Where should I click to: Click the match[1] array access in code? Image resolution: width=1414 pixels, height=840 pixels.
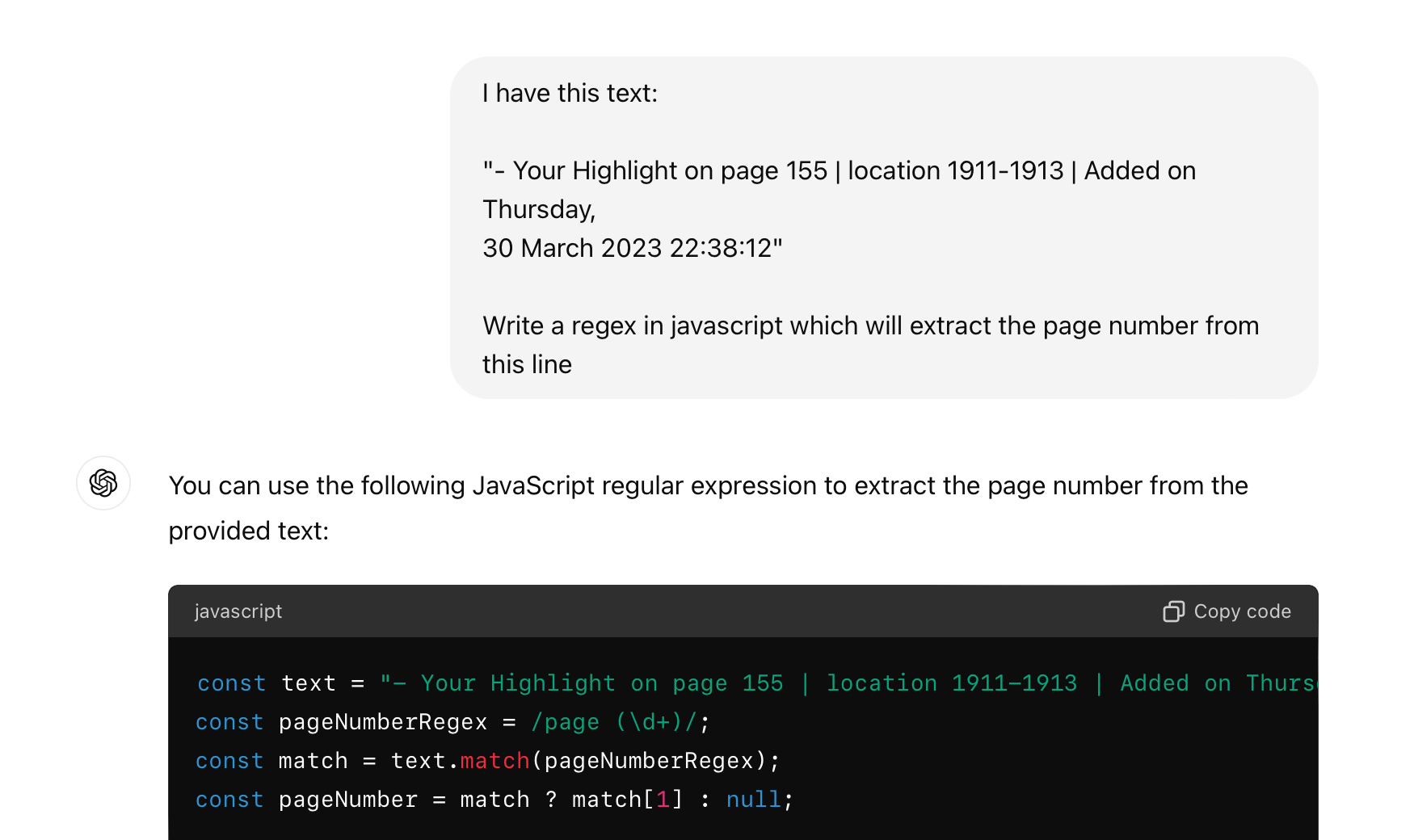pos(626,799)
